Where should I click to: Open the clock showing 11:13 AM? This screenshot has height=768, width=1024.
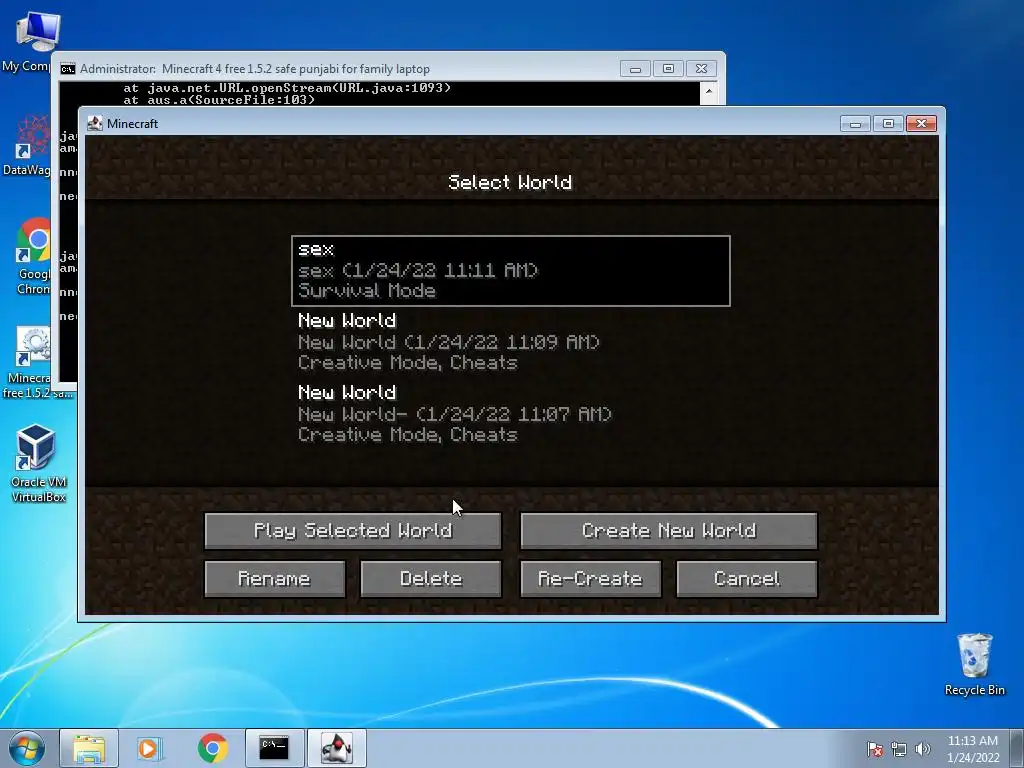[972, 748]
